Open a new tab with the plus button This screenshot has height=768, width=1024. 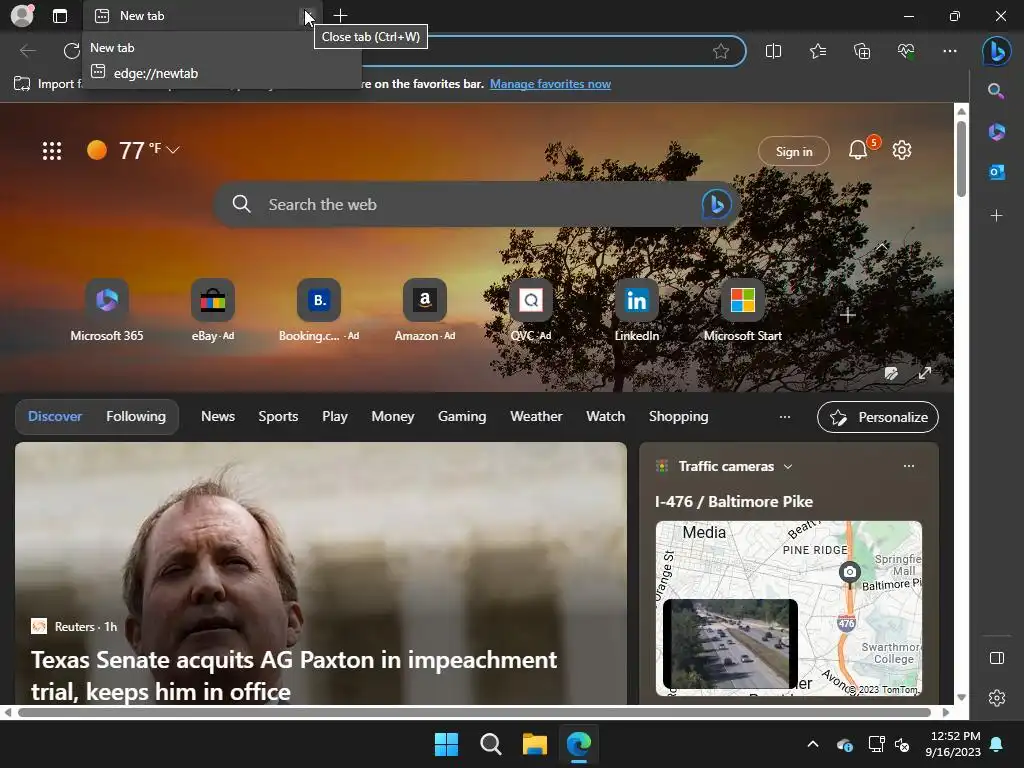[x=340, y=16]
